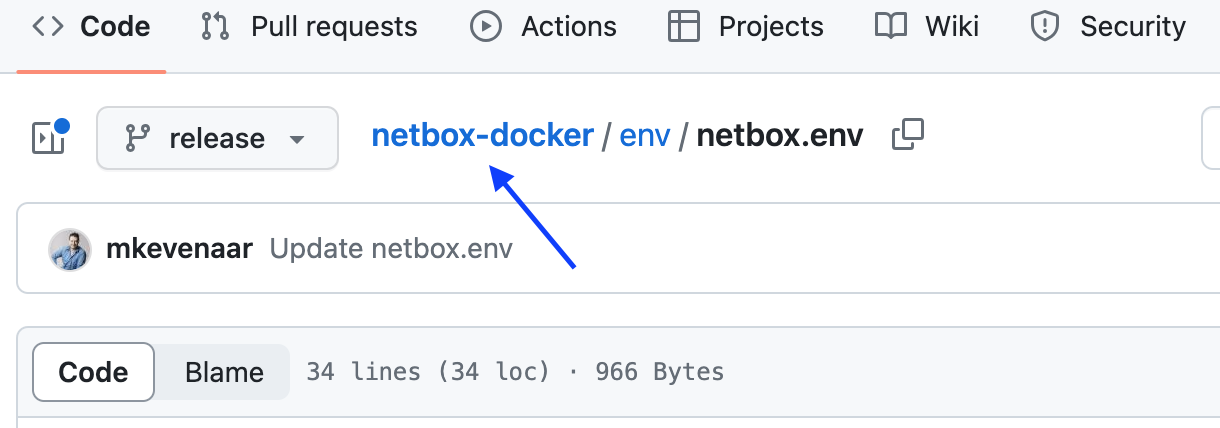Click the Projects table icon
Screen dimensions: 1220x428
[684, 26]
